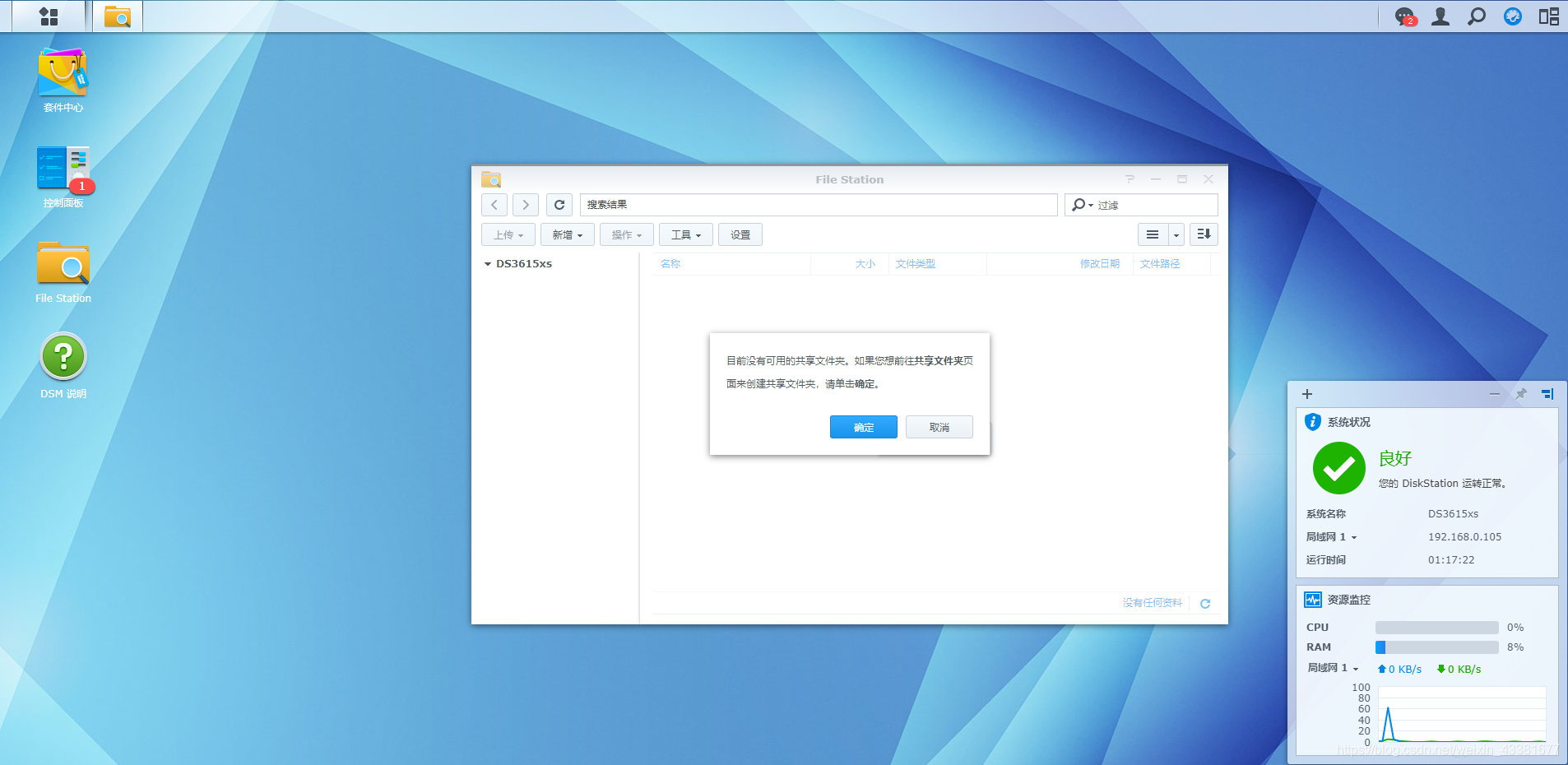Screen dimensions: 1568x765
Task: Open the Control Panel desktop icon
Action: click(63, 169)
